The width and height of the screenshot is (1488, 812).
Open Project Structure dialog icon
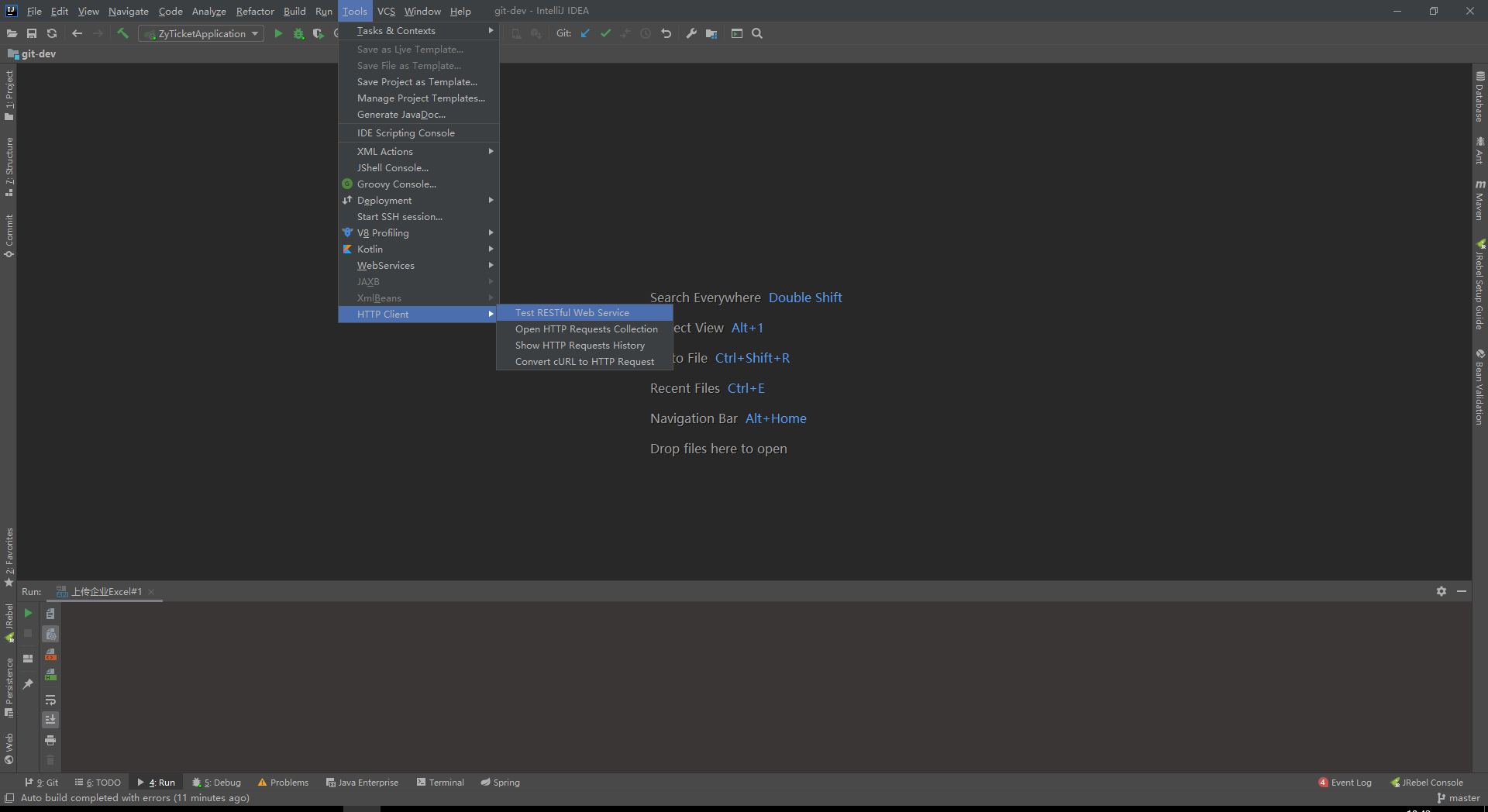711,33
